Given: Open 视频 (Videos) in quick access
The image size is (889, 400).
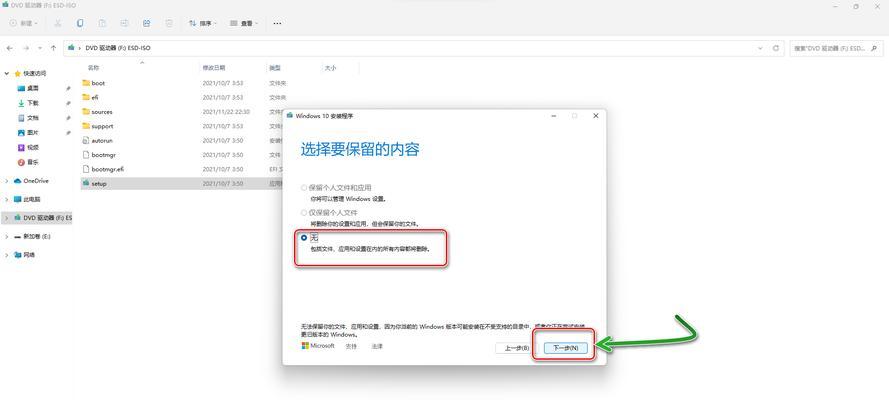Looking at the screenshot, I should 33,147.
